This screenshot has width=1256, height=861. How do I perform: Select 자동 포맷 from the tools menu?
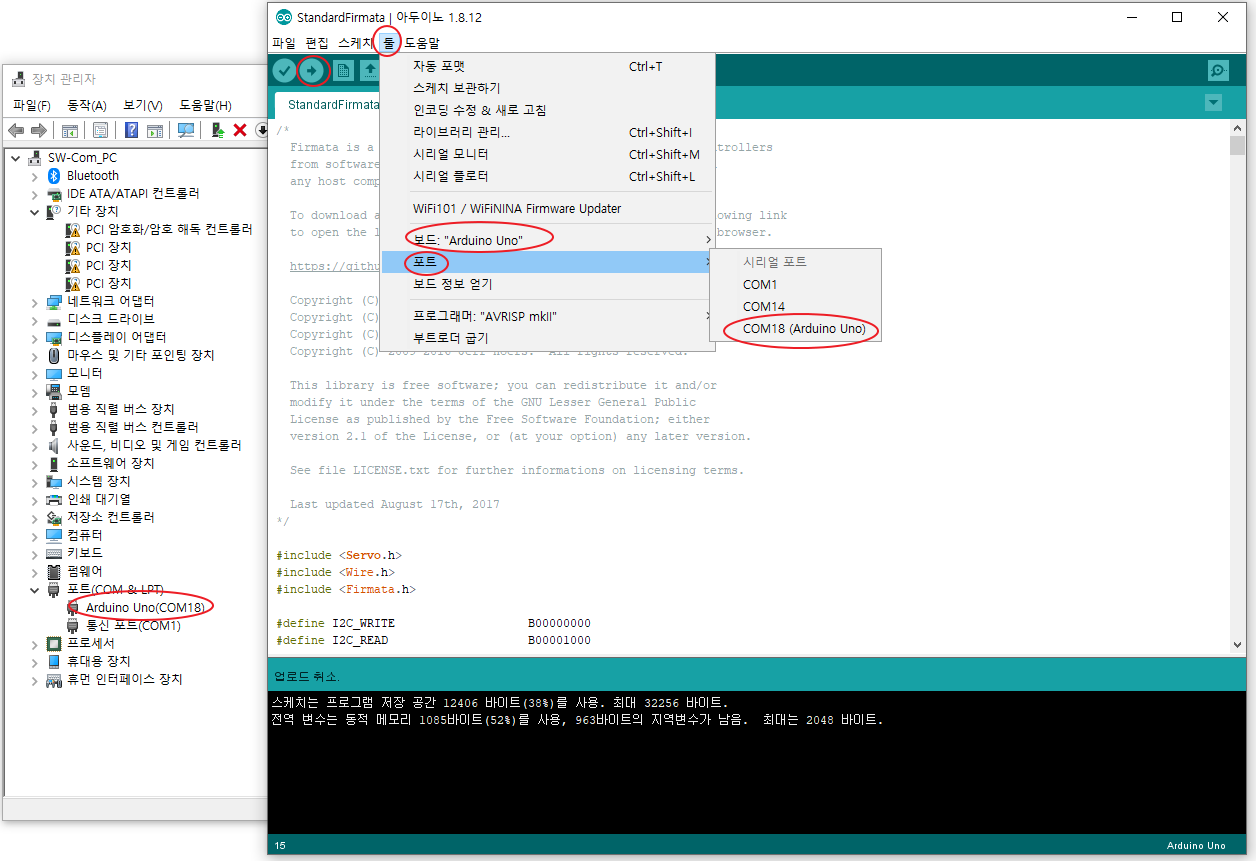click(548, 67)
